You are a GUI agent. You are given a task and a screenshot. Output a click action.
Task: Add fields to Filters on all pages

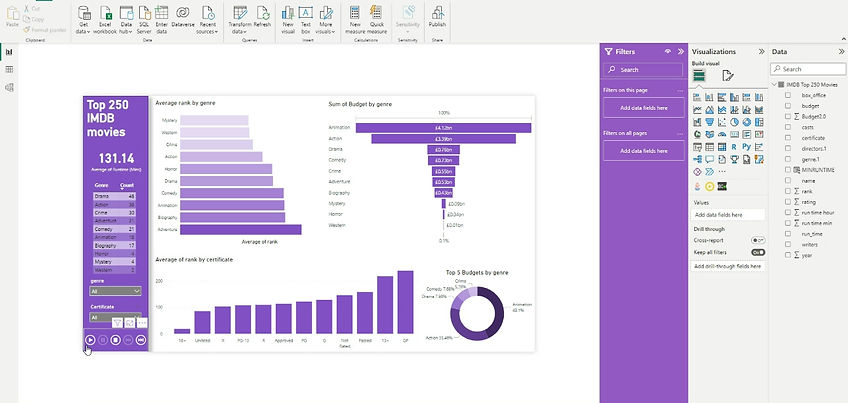[x=644, y=151]
